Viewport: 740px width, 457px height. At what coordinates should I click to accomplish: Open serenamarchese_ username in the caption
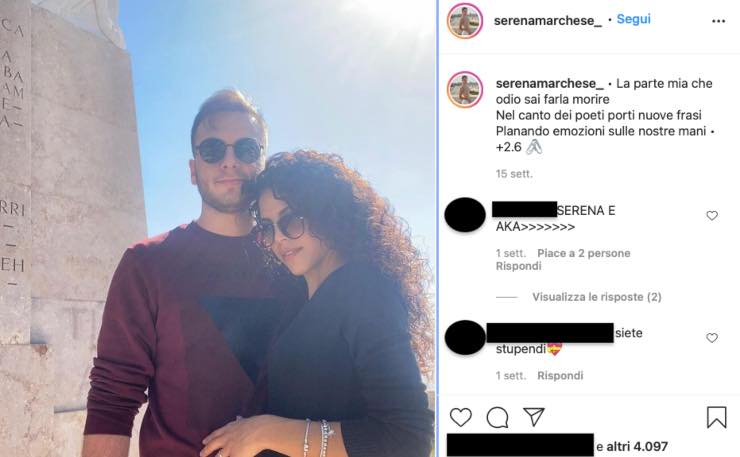pos(550,84)
